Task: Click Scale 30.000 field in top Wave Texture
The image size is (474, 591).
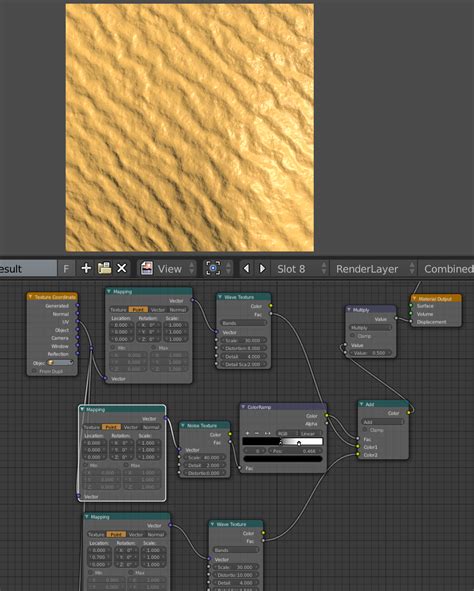Action: coord(243,340)
